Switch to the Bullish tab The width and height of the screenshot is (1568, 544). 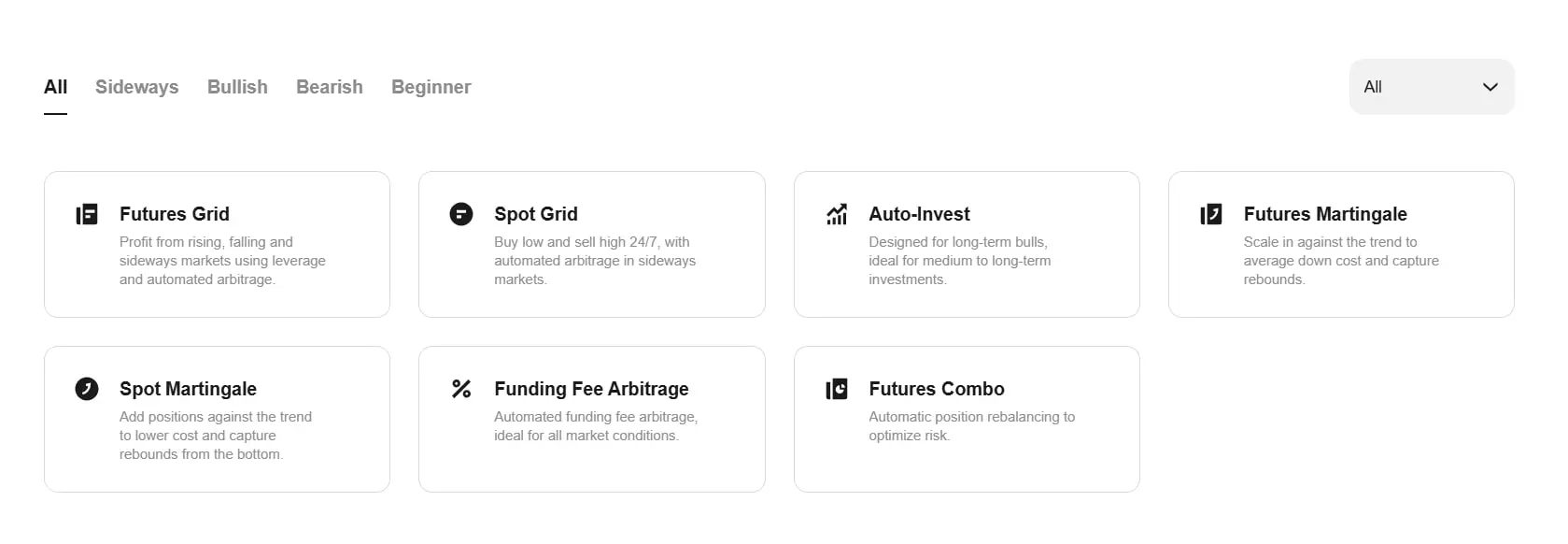237,87
